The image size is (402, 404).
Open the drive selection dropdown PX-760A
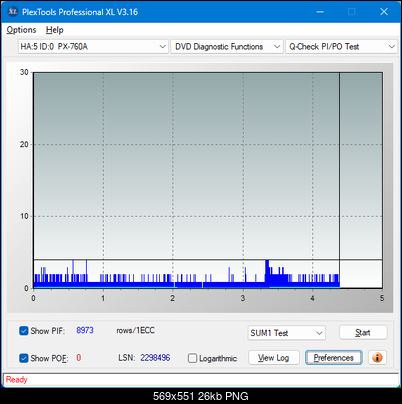93,47
